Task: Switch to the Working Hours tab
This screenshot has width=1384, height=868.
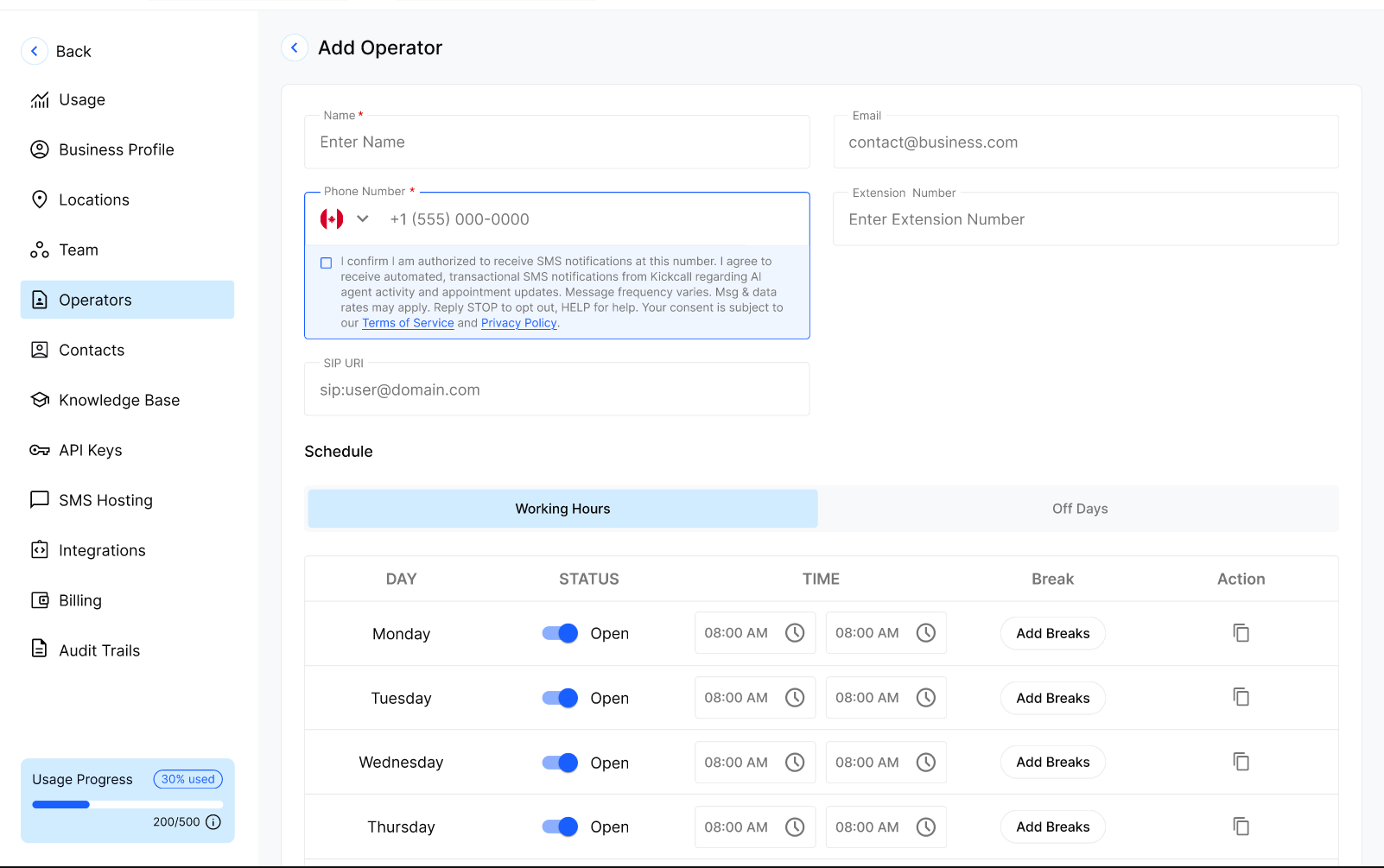Action: click(x=563, y=509)
